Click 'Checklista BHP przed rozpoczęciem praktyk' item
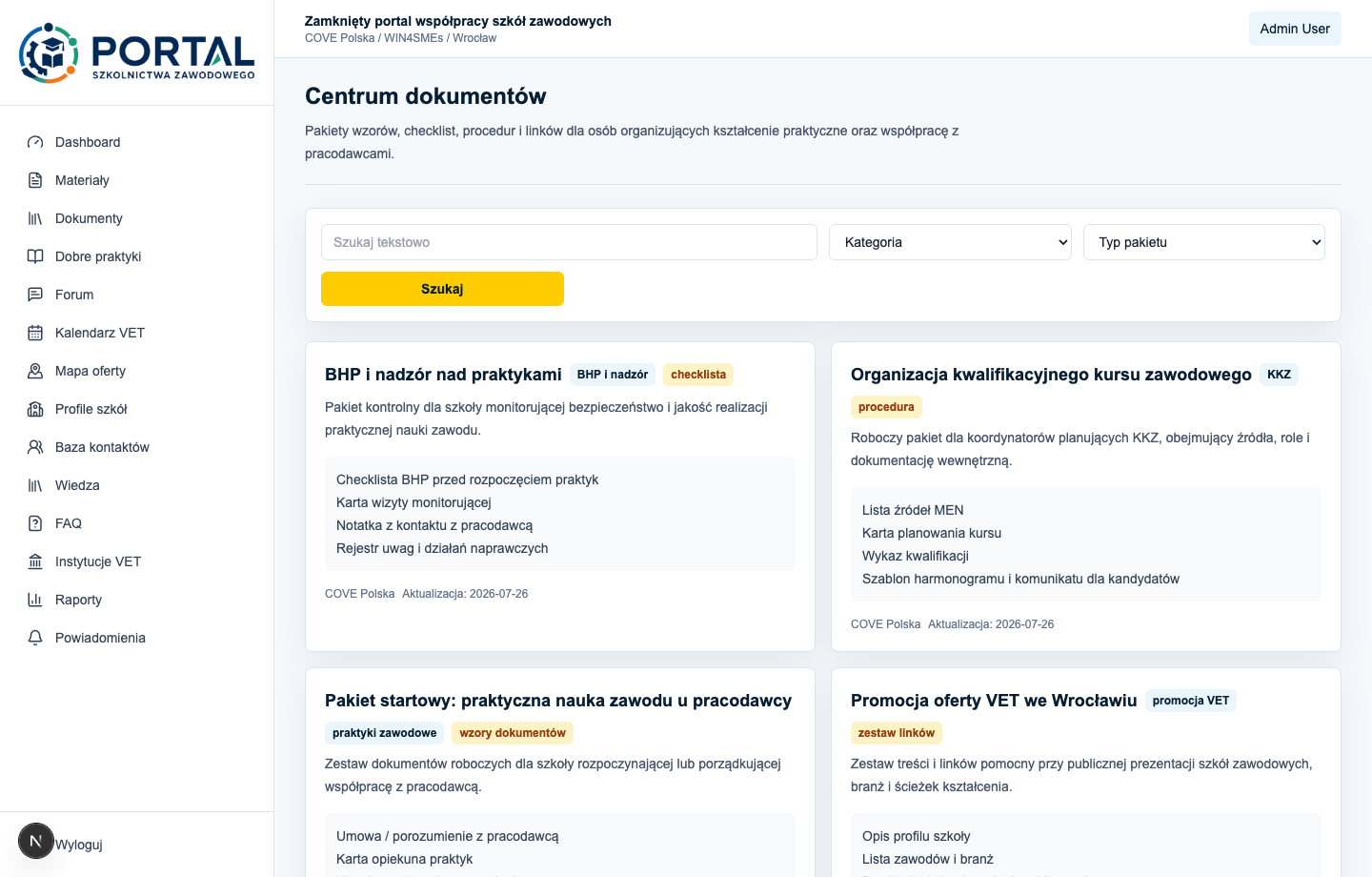 [x=467, y=479]
